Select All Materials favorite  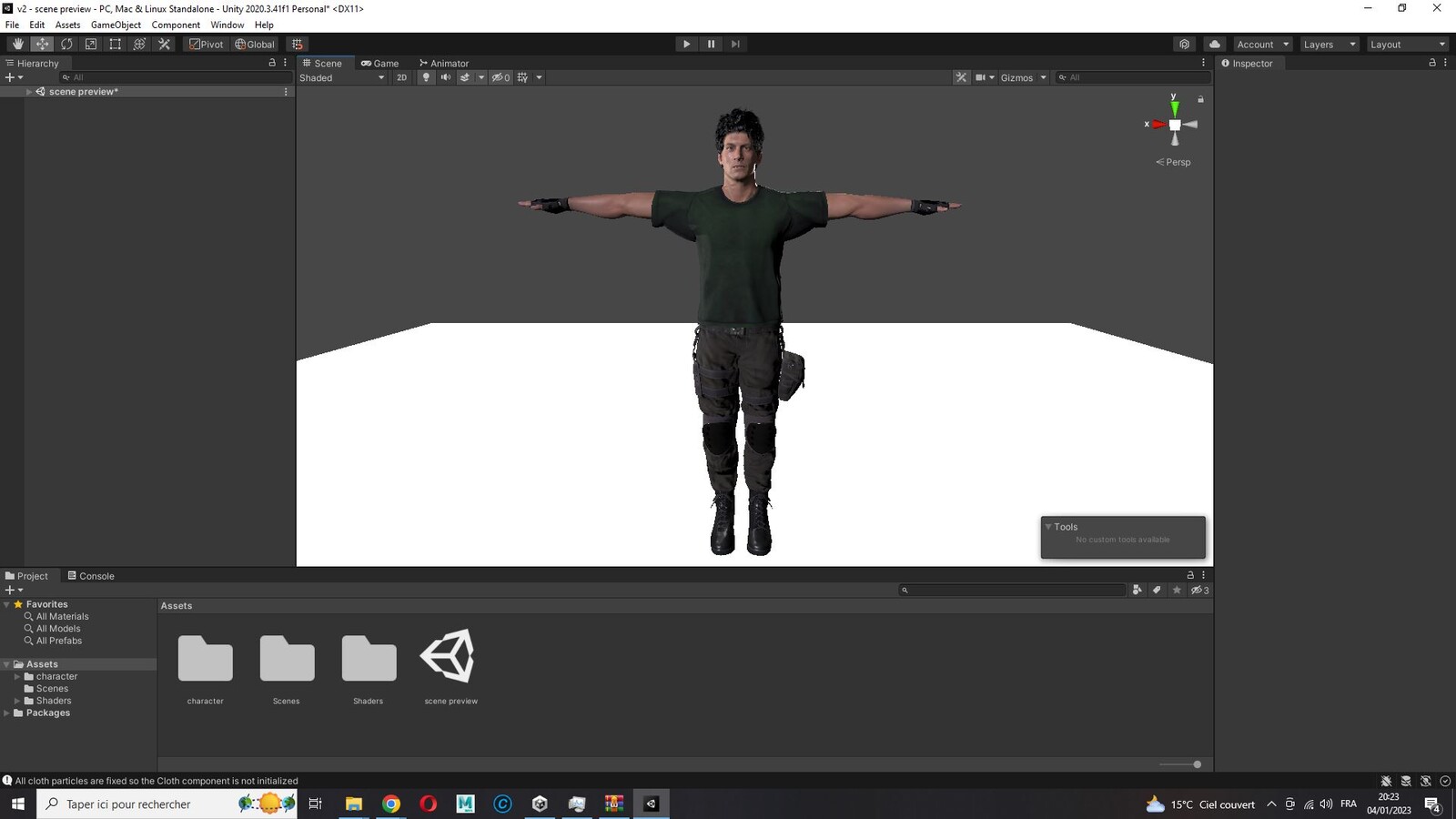click(x=62, y=616)
